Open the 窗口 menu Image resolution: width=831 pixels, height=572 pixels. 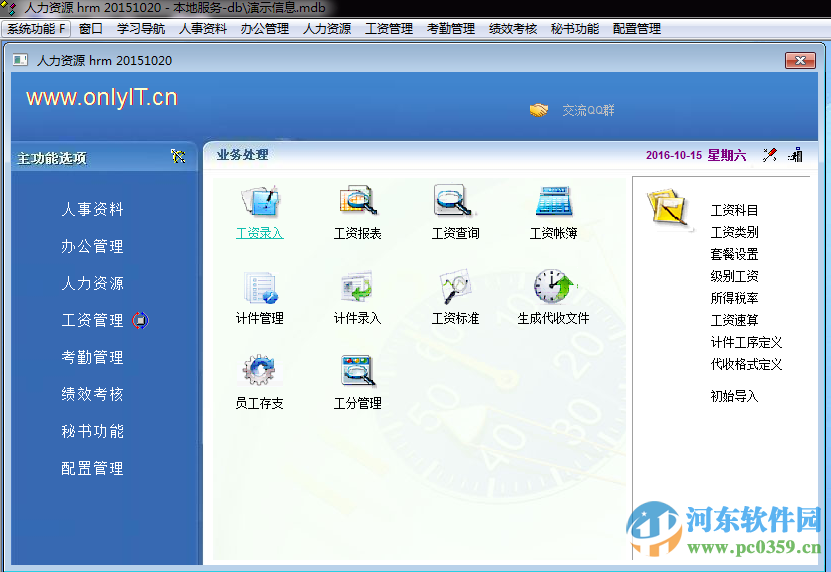91,29
